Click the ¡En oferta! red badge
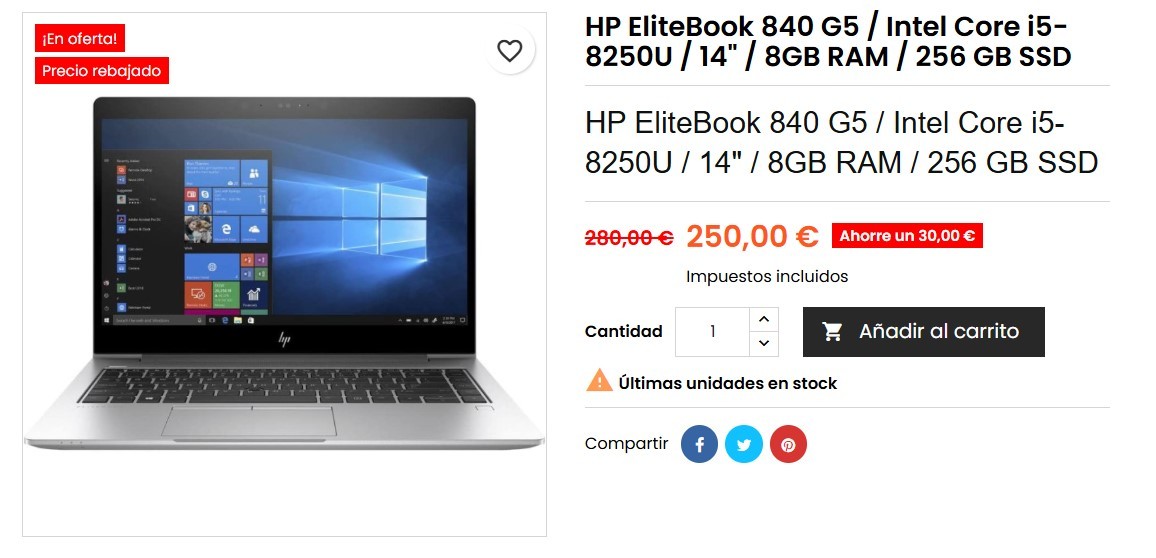 tap(80, 38)
